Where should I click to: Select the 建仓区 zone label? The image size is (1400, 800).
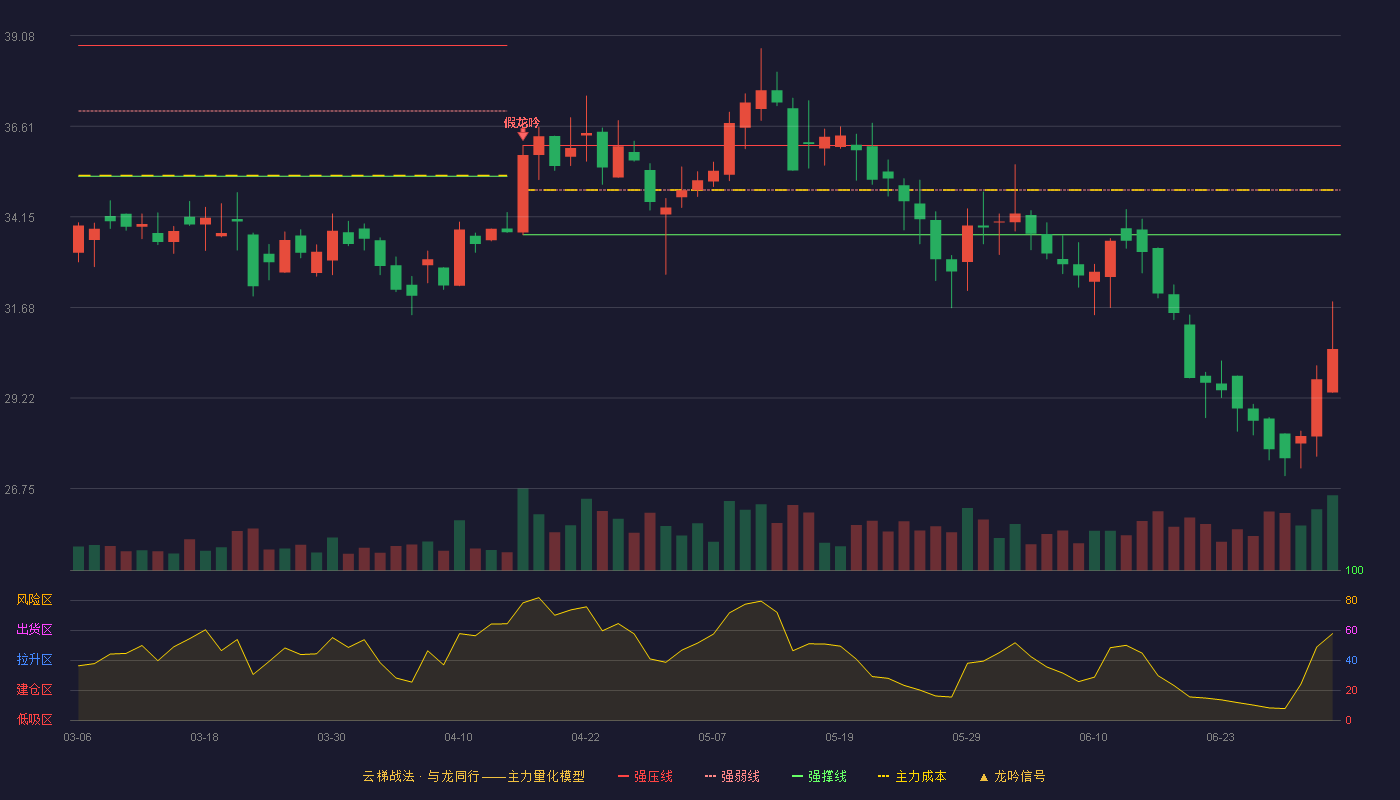coord(34,690)
